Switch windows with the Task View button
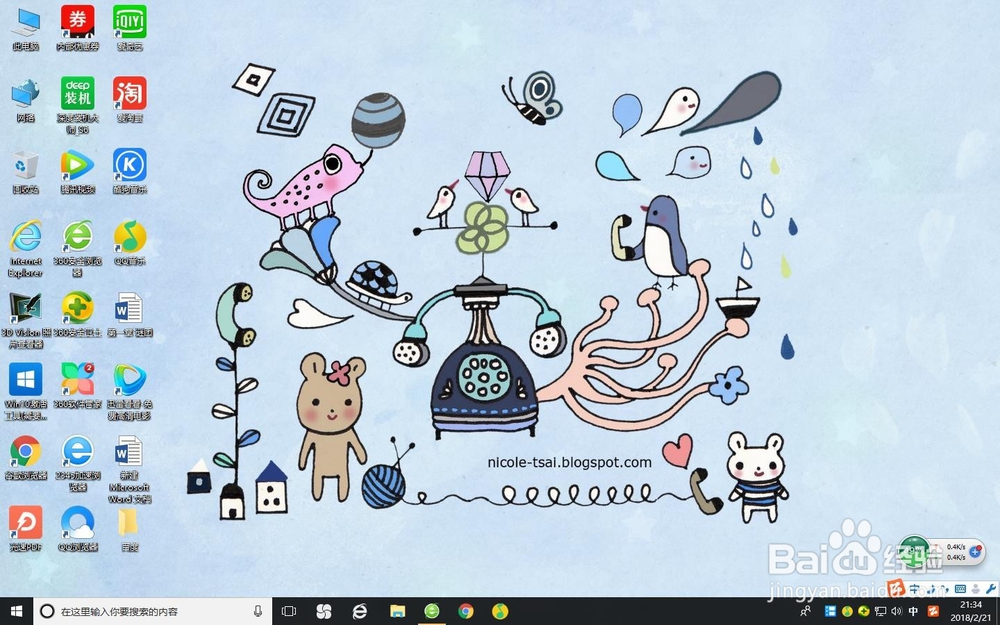Screen dimensions: 1000x625 tap(288, 611)
